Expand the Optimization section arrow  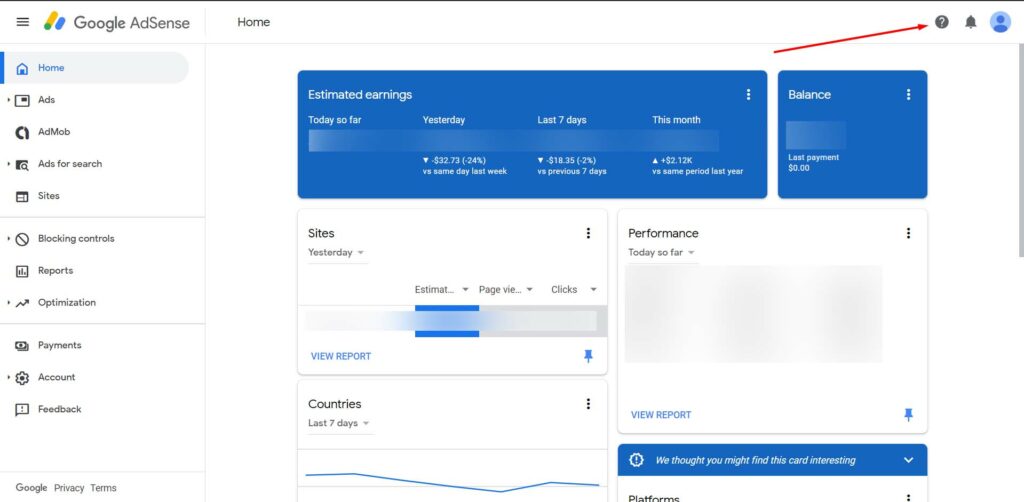8,302
